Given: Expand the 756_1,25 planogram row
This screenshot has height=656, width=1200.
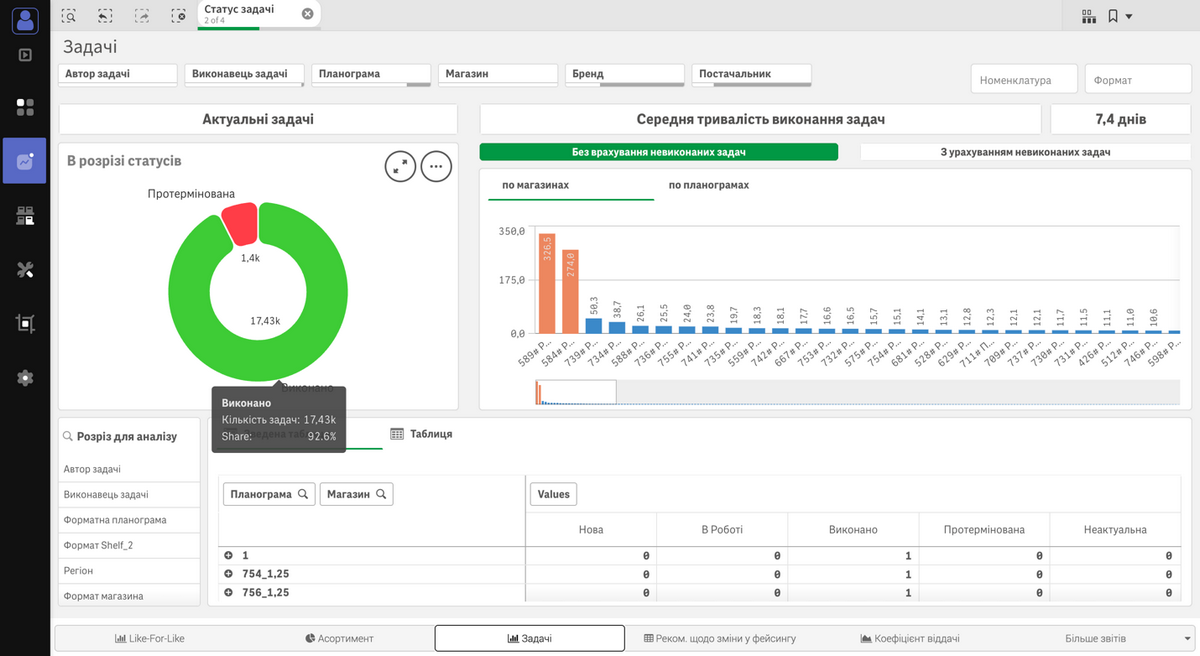Looking at the screenshot, I should (x=228, y=593).
